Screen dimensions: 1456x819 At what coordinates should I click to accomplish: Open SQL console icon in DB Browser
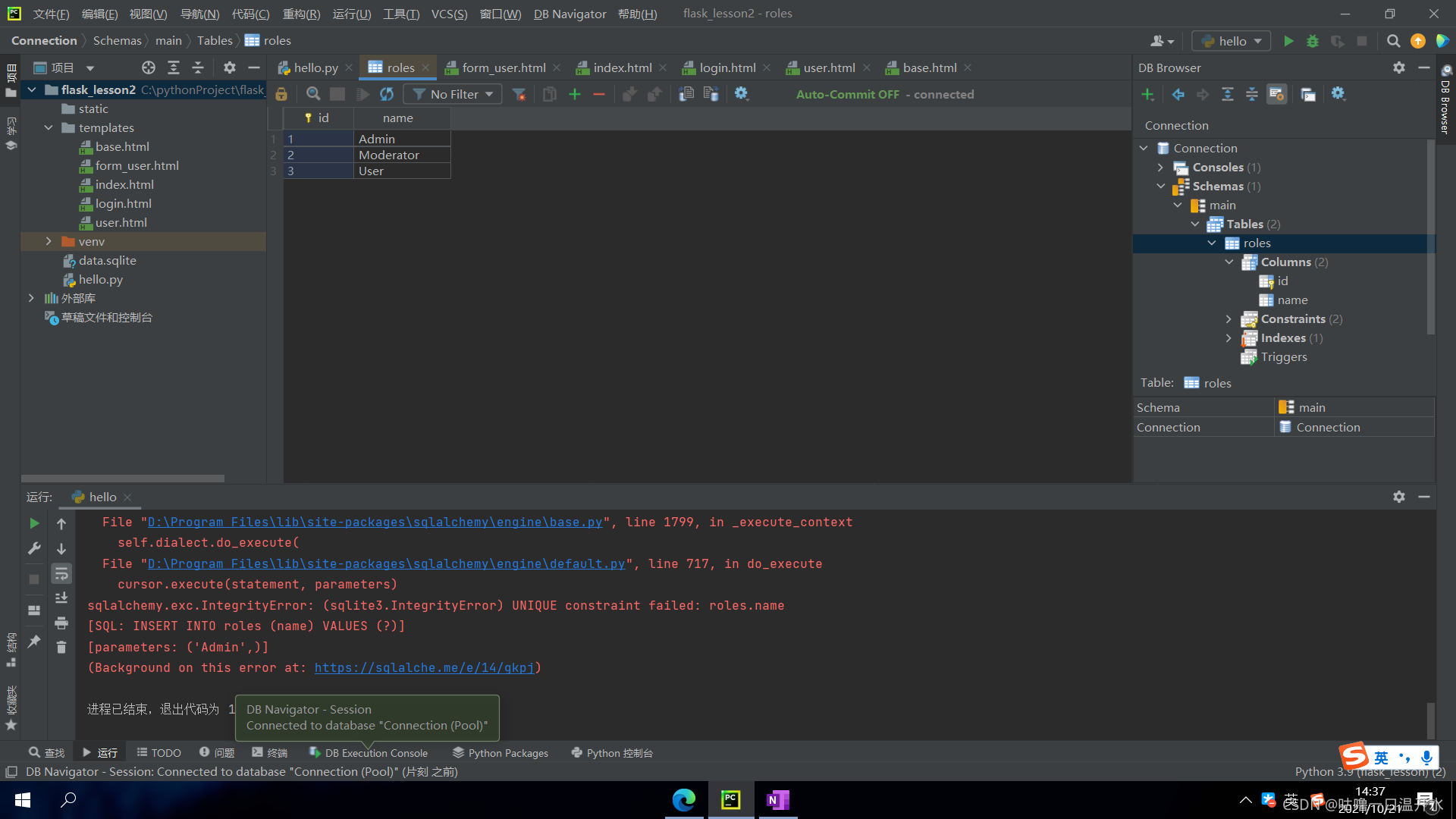pos(1308,94)
